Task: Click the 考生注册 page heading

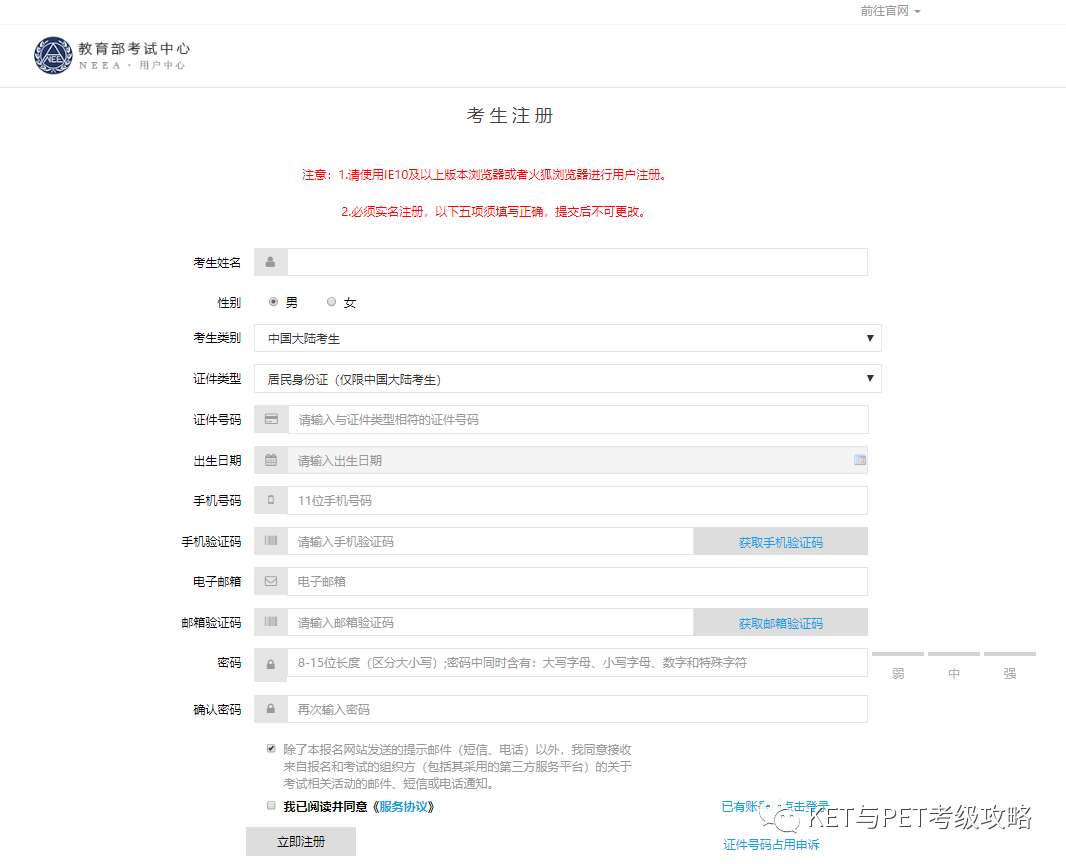Action: click(510, 116)
